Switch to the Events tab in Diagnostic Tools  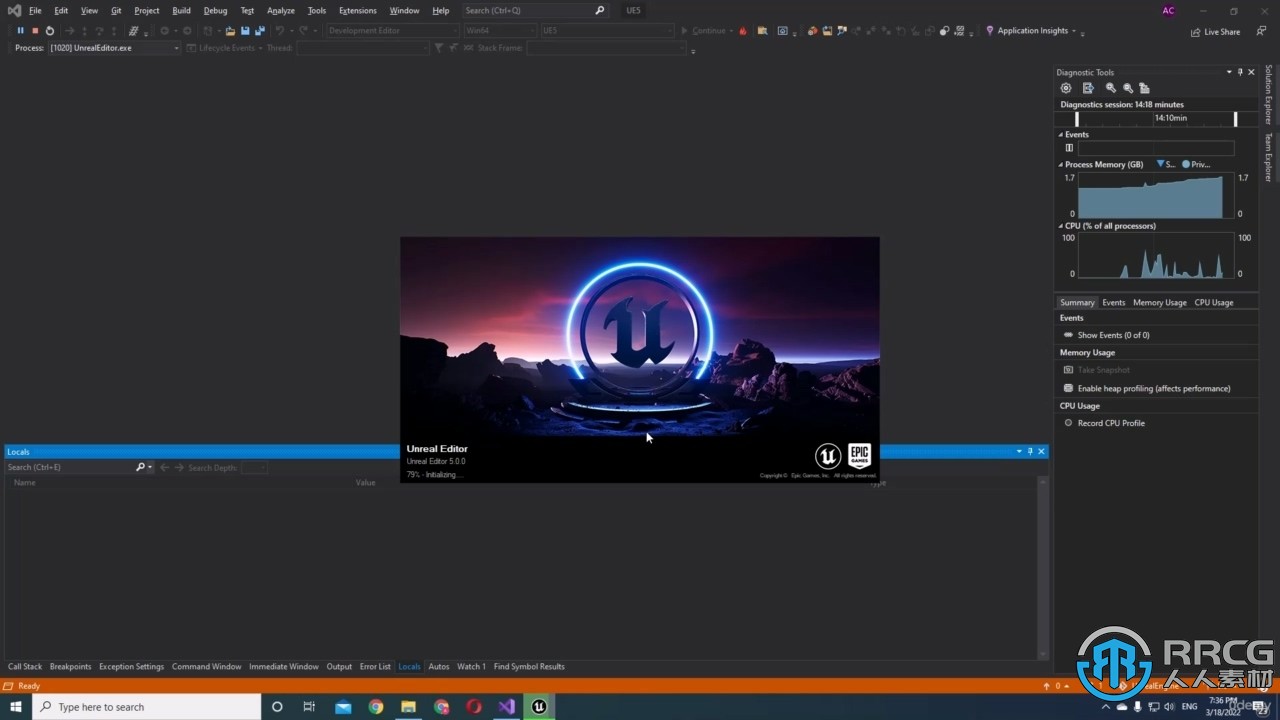[x=1114, y=302]
